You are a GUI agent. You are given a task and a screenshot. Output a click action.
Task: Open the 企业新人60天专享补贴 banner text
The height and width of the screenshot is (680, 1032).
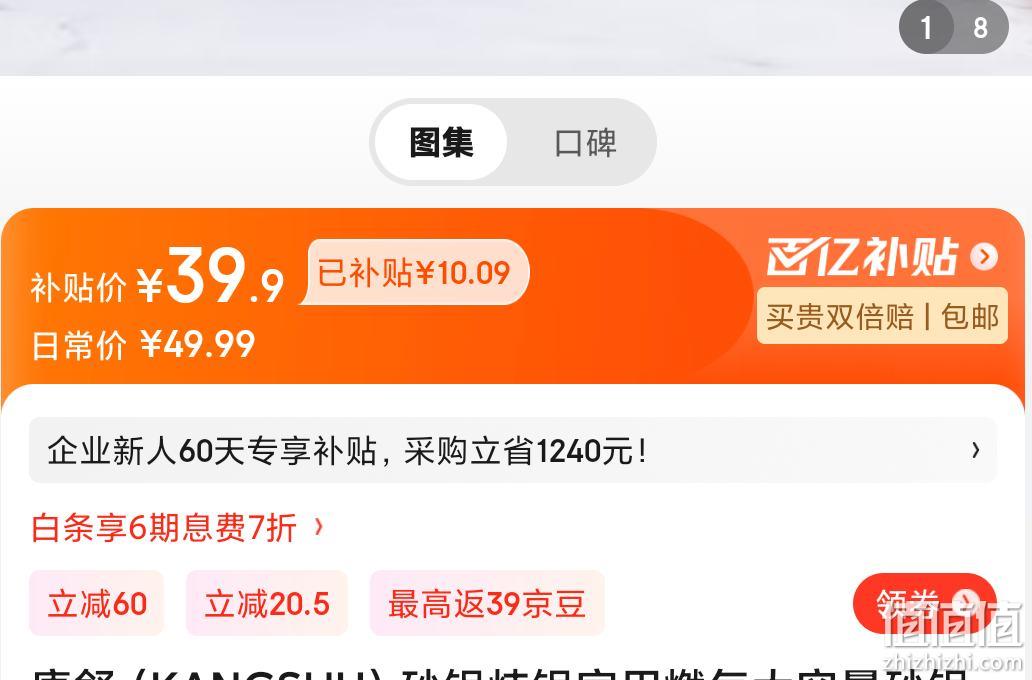(x=346, y=451)
